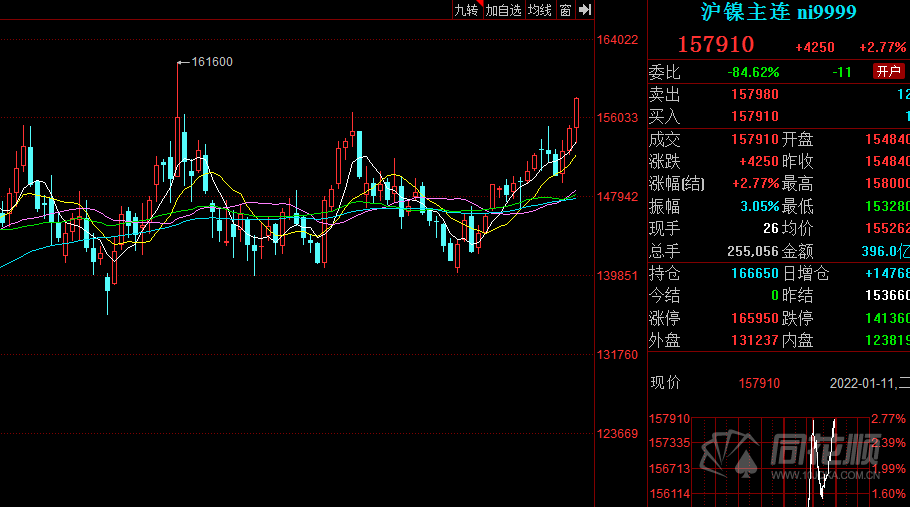Screen dimensions: 910x507
Task: Add contract via 加自选 button
Action: (504, 10)
